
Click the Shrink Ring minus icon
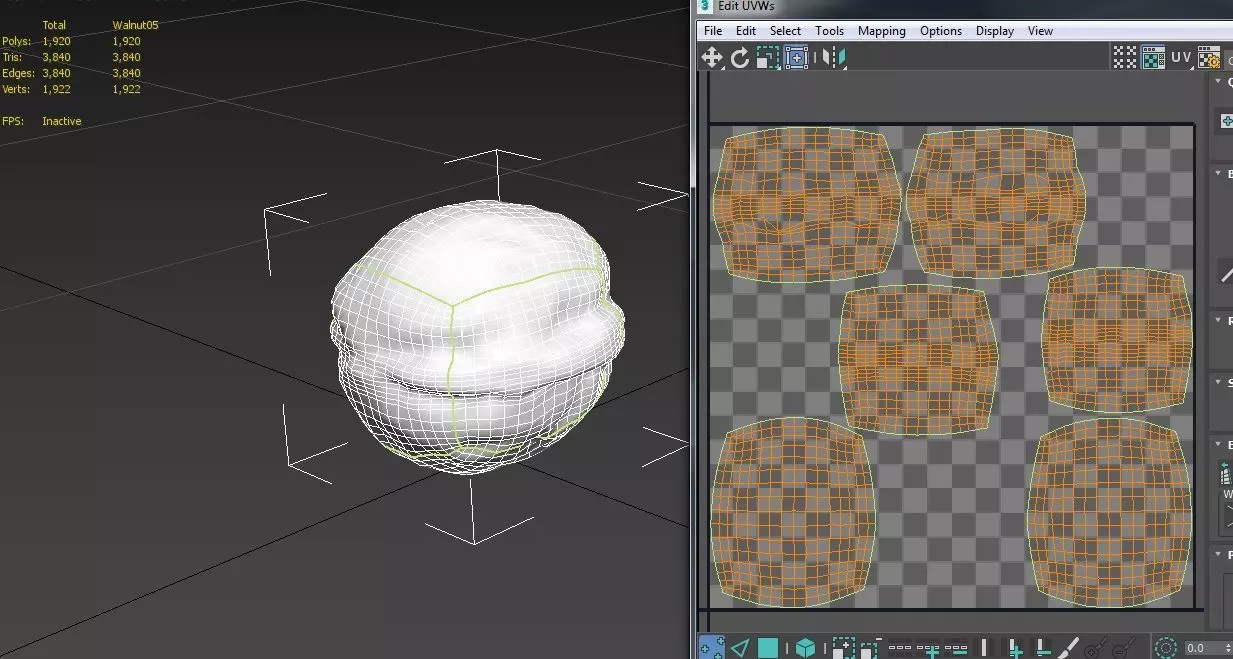(1042, 648)
